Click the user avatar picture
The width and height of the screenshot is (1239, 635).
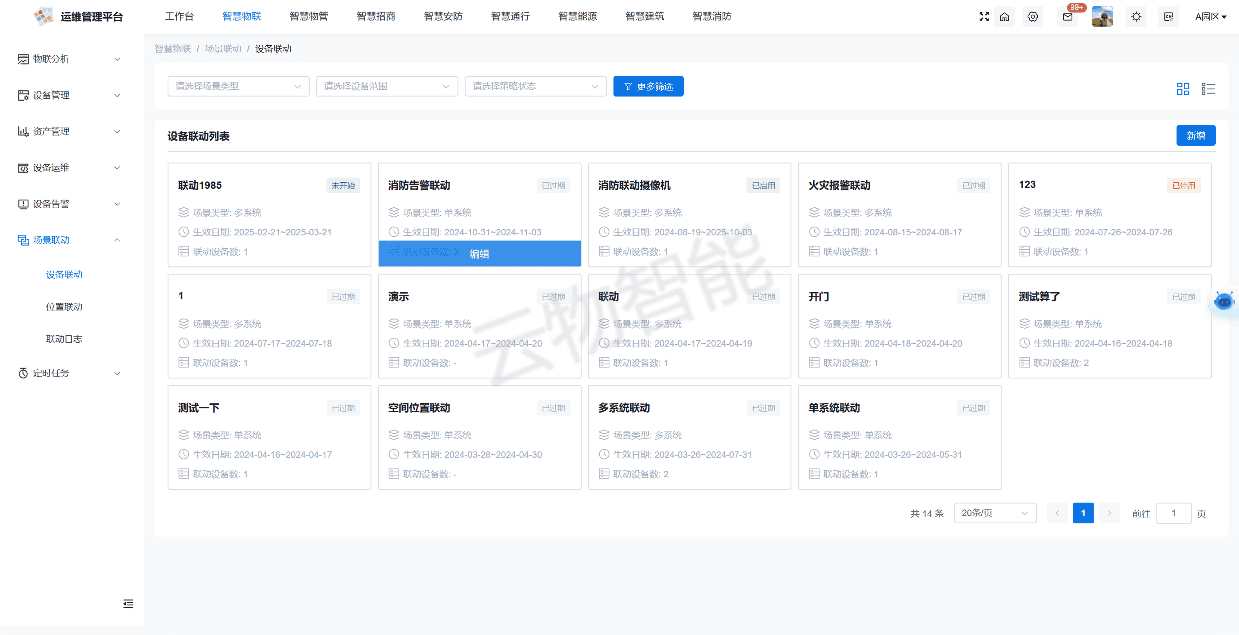tap(1102, 17)
